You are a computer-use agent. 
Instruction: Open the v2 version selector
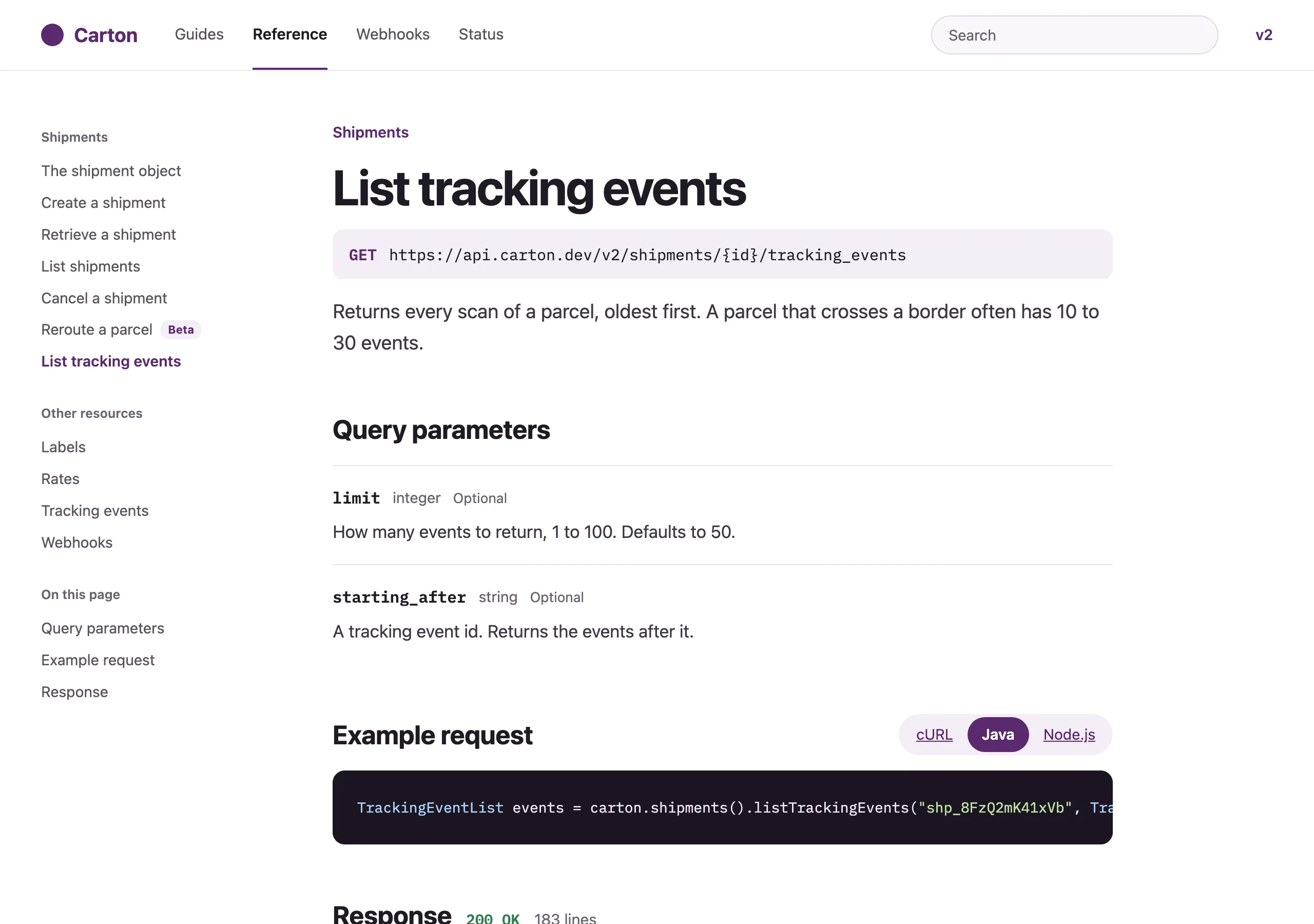(1264, 35)
